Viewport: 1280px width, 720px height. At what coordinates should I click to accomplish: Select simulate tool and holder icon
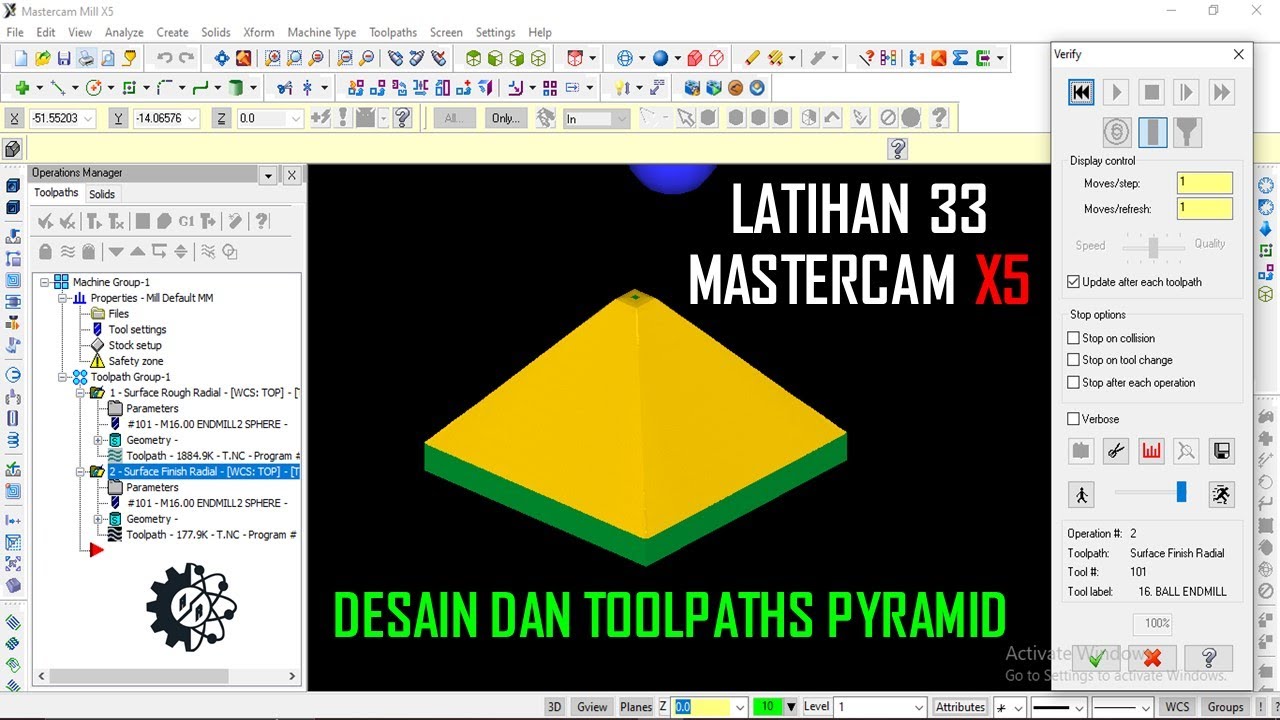coord(1187,132)
